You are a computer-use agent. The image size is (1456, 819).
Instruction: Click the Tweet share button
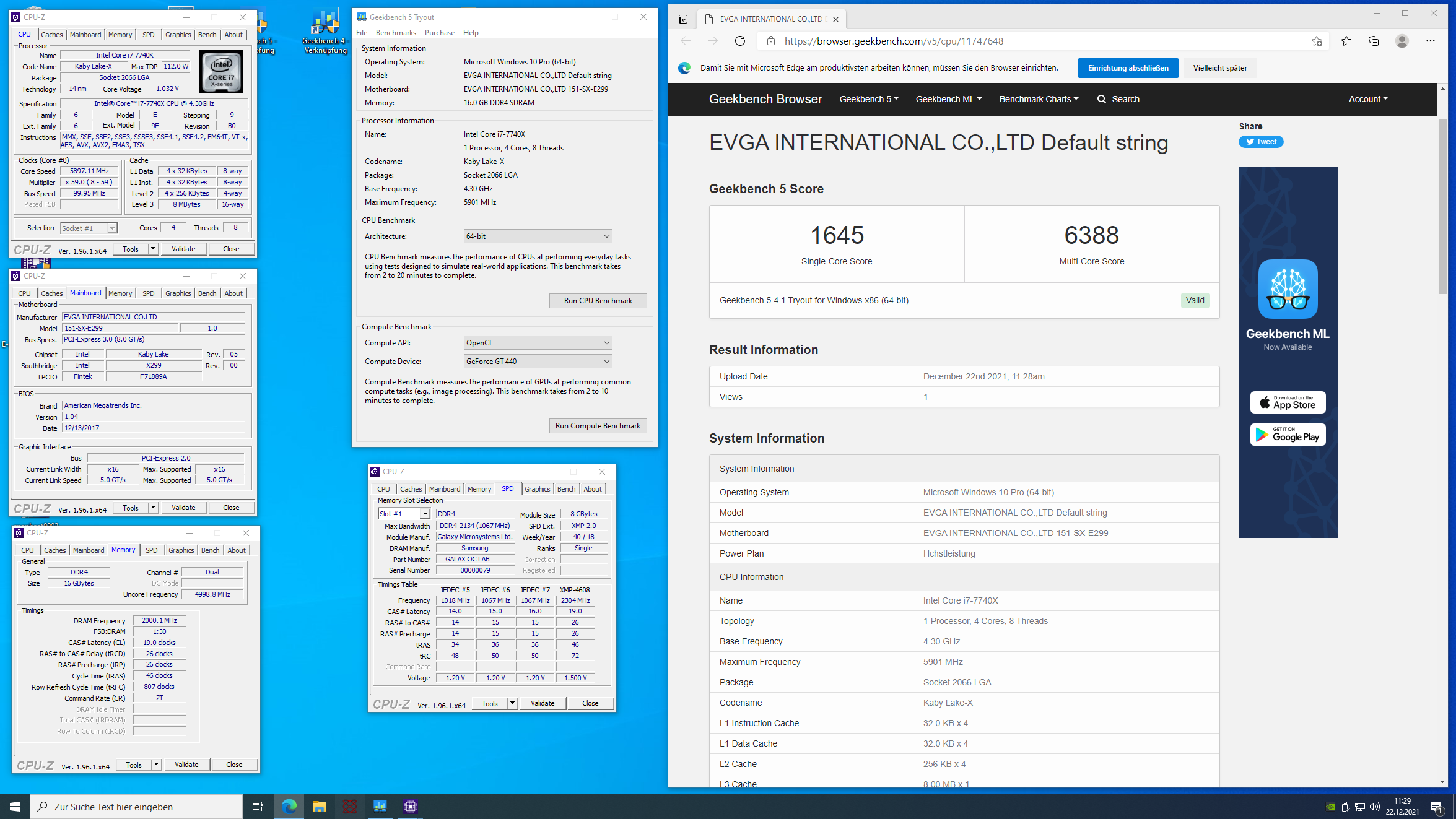(1261, 142)
